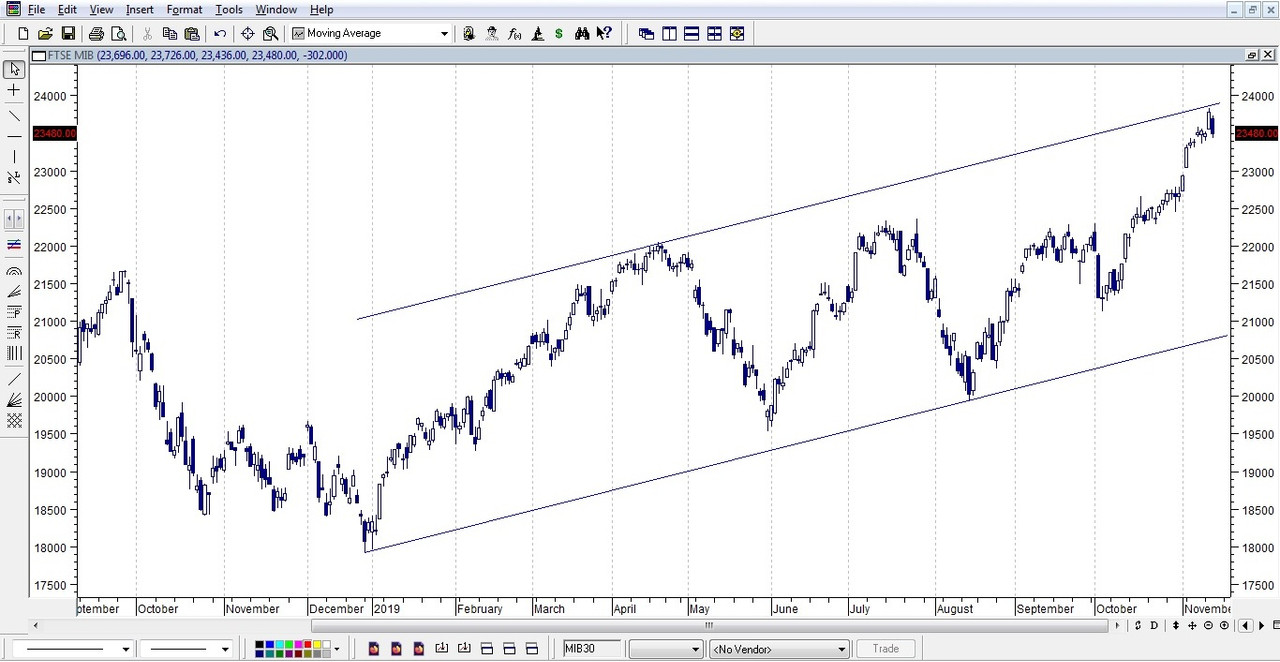Open the Indicator Builder f(x) icon
Image resolution: width=1280 pixels, height=662 pixels.
pos(514,33)
